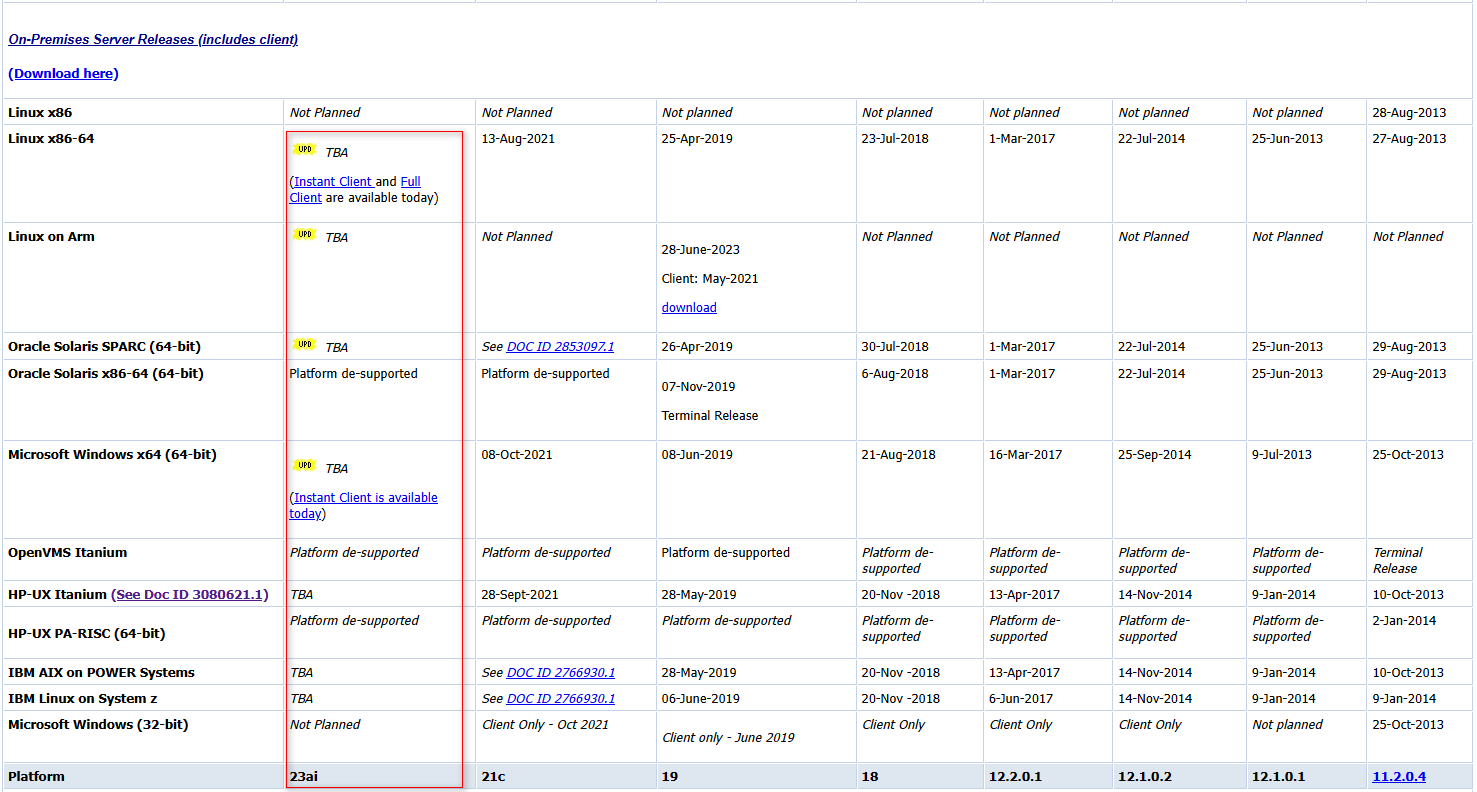Click the UPD badge in Microsoft Windows x64 row

(305, 466)
